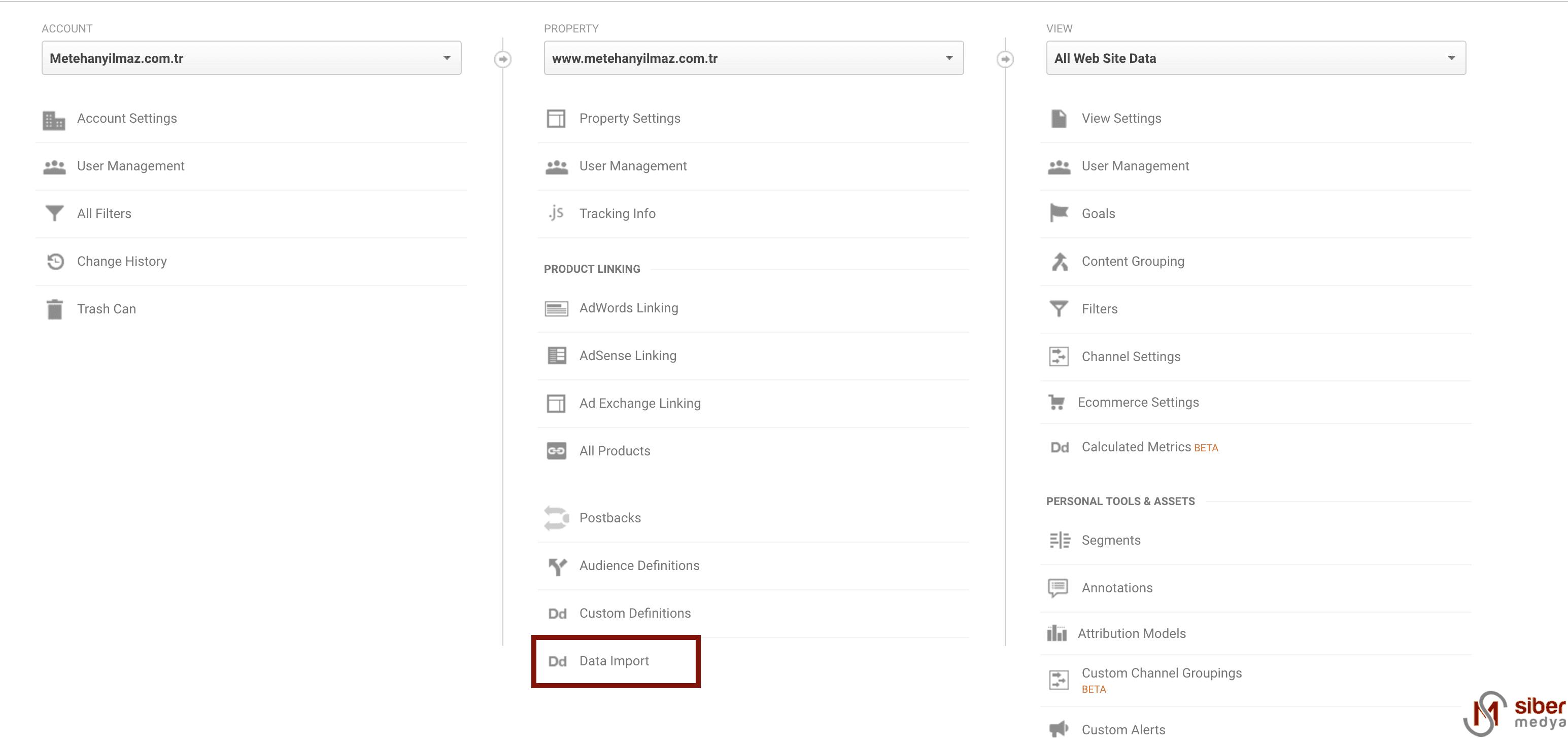Click the All Products link icon
This screenshot has width=1568, height=747.
coord(556,451)
